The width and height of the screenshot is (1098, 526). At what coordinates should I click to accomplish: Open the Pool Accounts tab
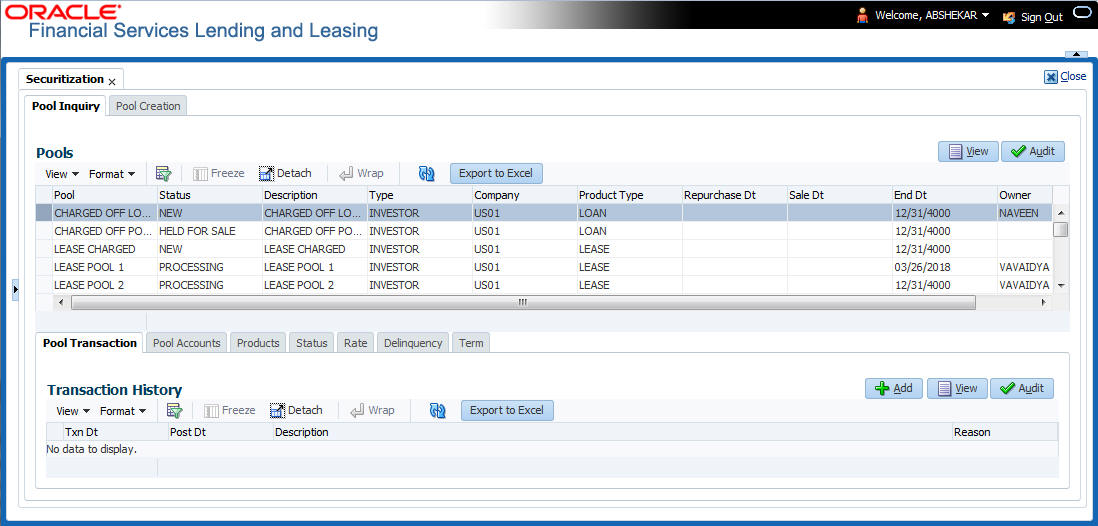point(186,343)
